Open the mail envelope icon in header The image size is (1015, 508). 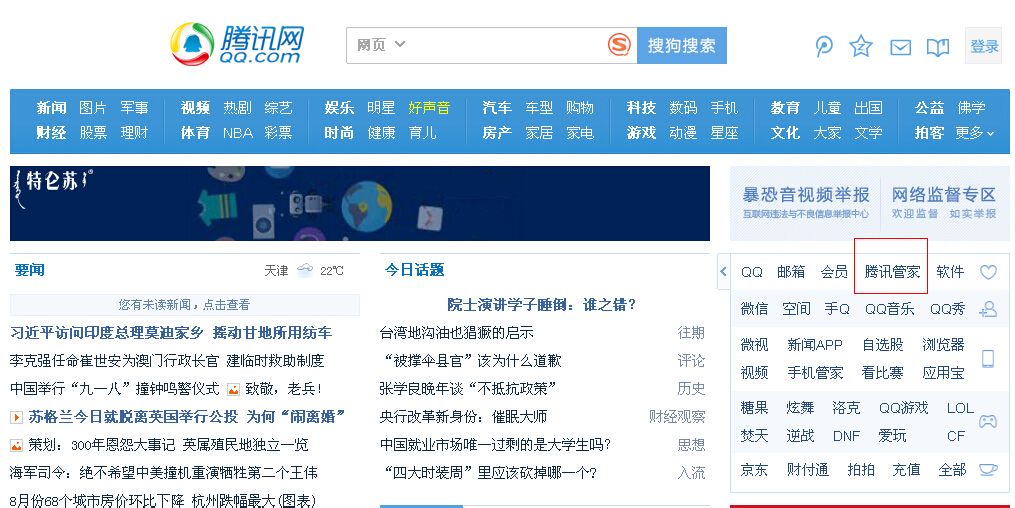pos(900,47)
